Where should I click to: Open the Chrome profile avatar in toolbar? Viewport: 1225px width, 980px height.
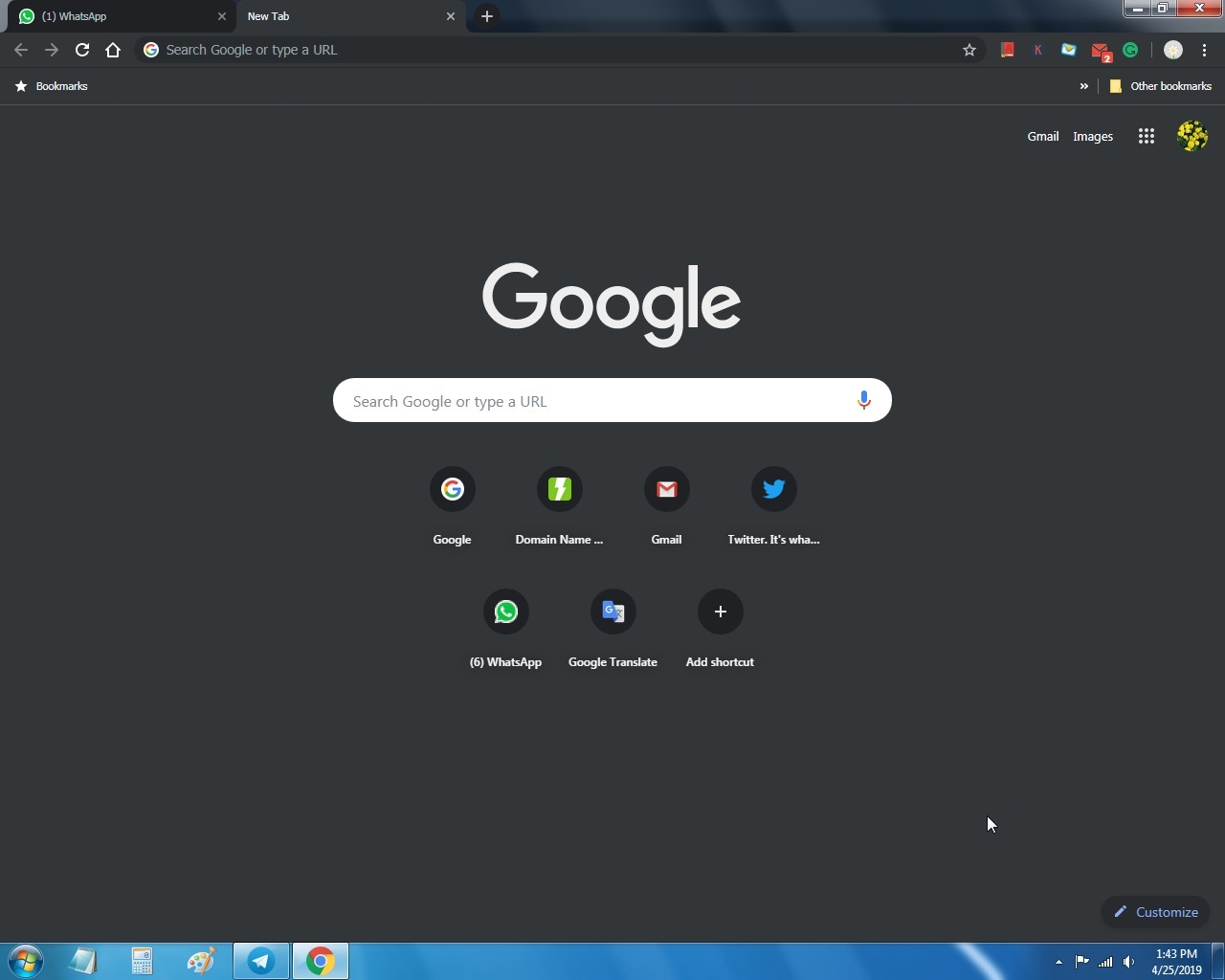[x=1173, y=50]
